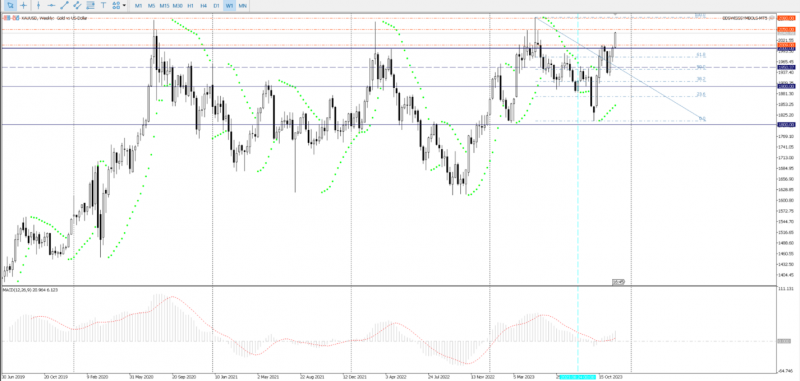Select the equidistant channel tool
Image resolution: width=800 pixels, height=381 pixels.
pos(78,5)
